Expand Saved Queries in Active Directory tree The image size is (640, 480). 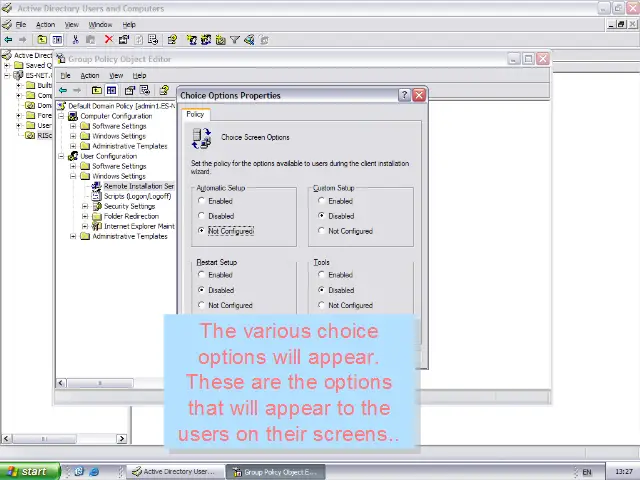click(x=7, y=65)
